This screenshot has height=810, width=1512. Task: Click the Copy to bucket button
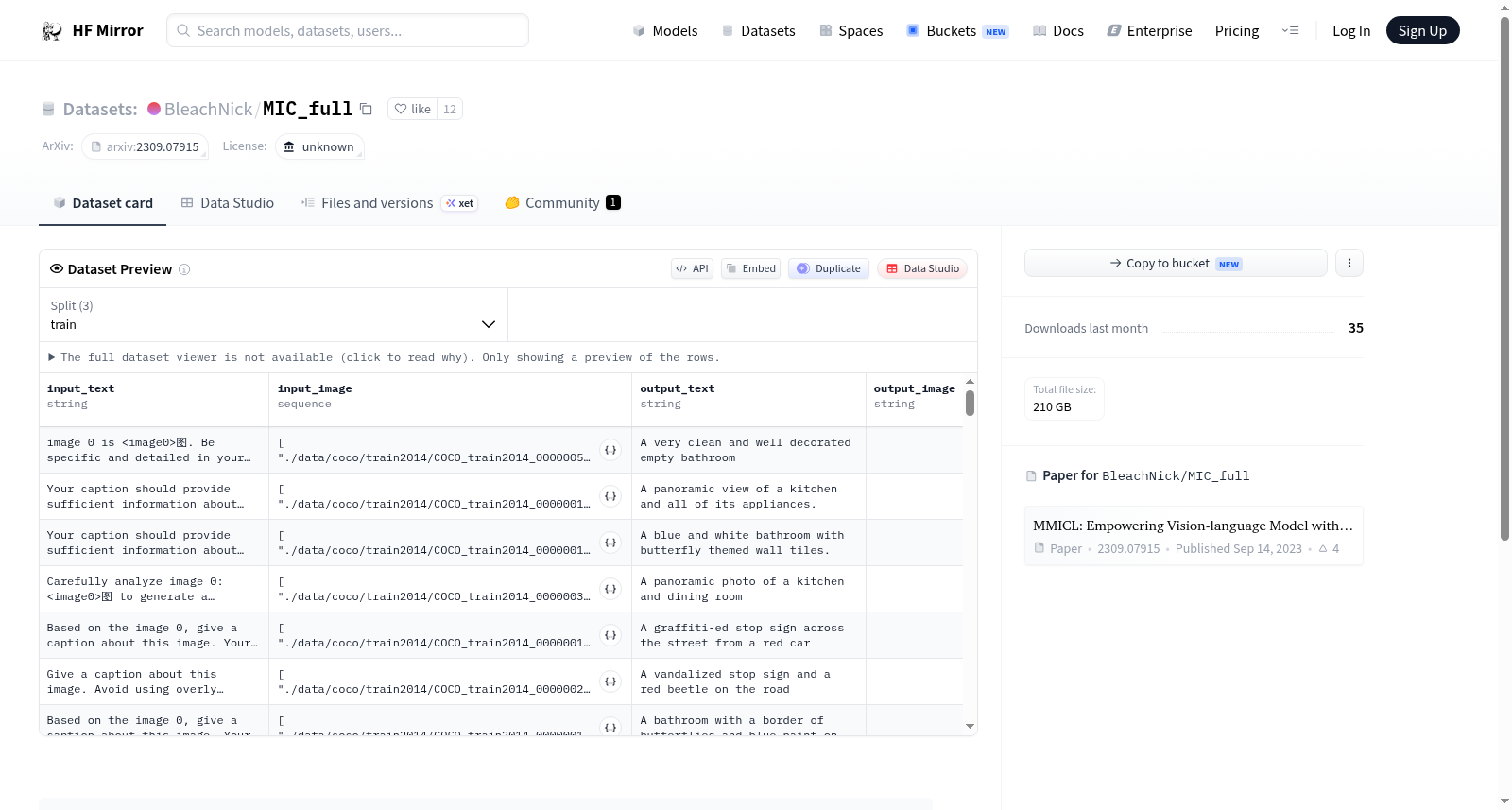pyautogui.click(x=1176, y=263)
